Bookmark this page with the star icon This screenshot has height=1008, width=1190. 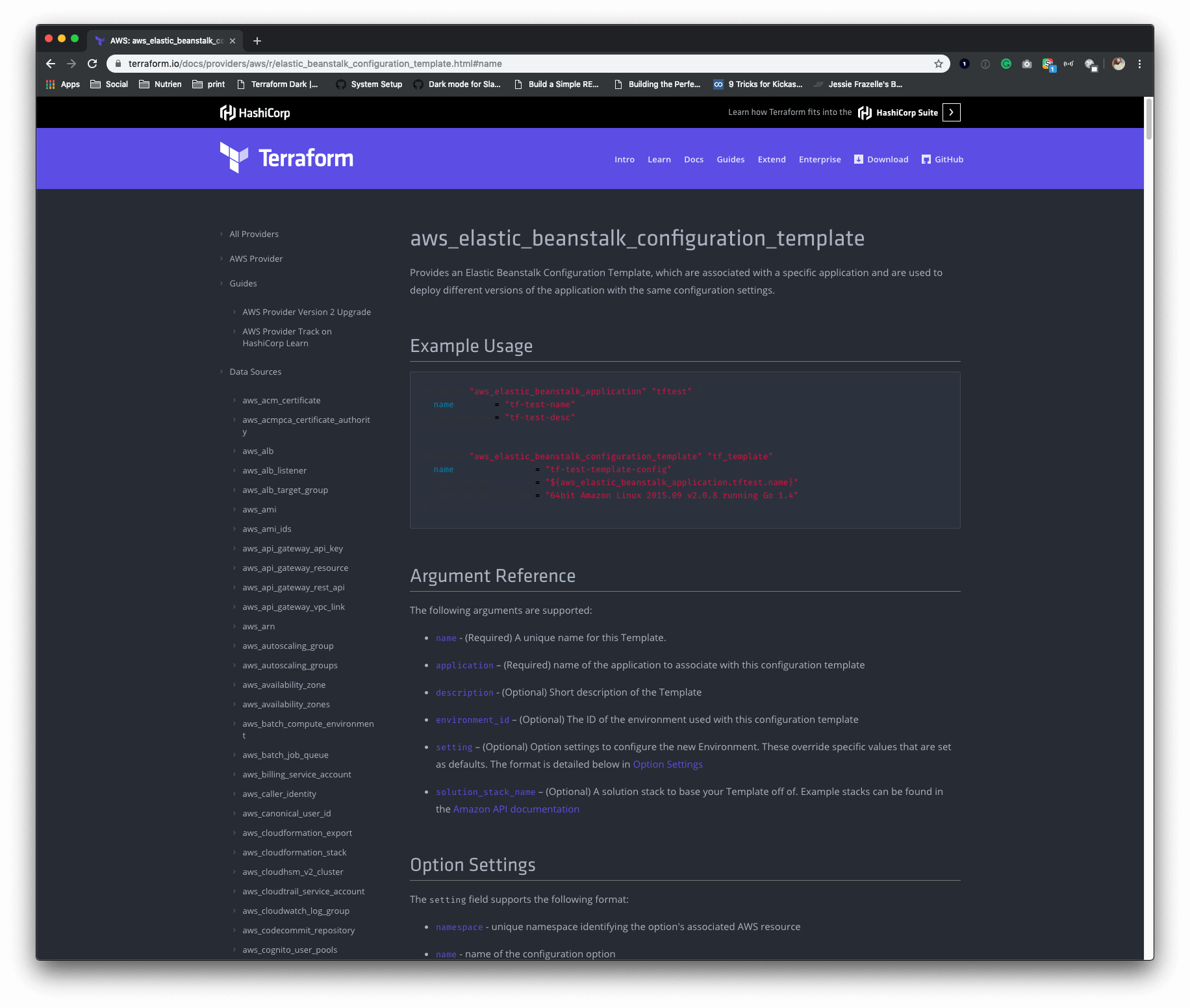pos(938,64)
